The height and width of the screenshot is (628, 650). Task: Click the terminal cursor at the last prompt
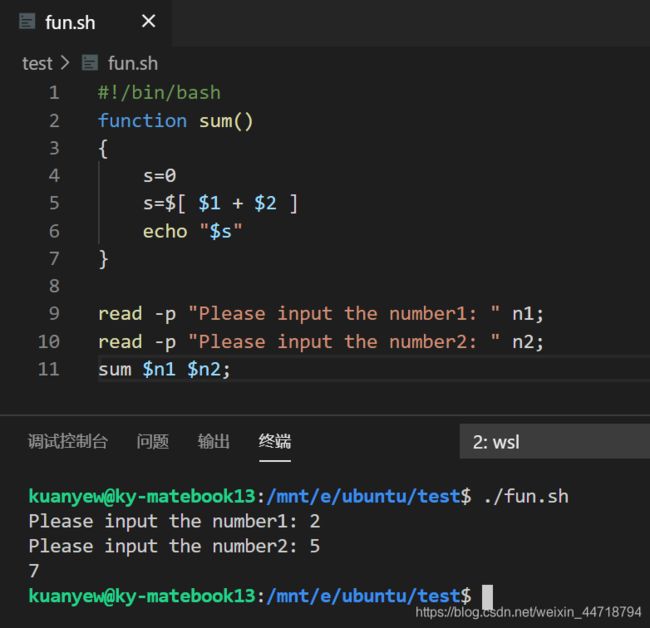488,596
